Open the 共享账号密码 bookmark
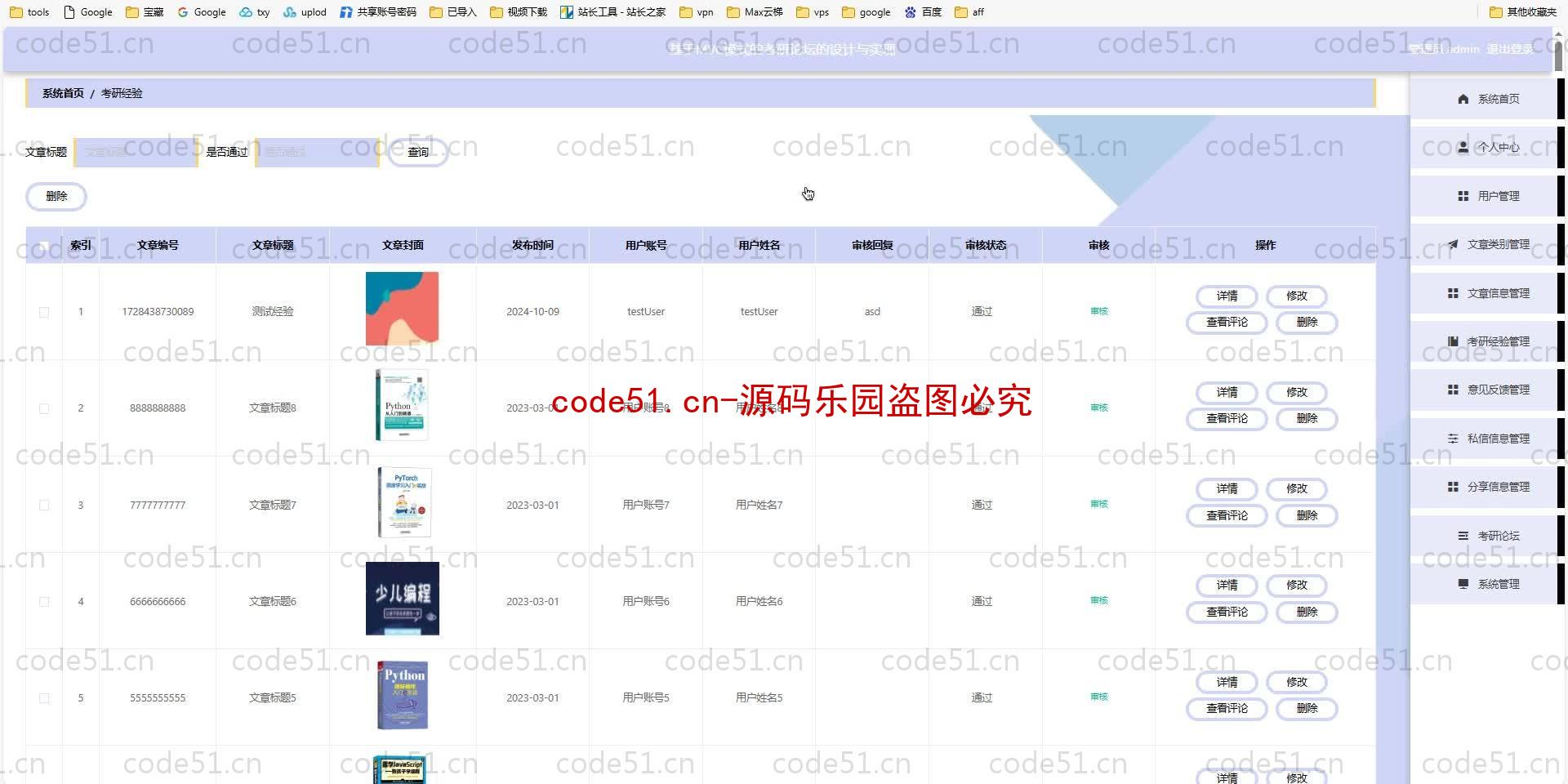This screenshot has width=1568, height=784. click(x=378, y=11)
